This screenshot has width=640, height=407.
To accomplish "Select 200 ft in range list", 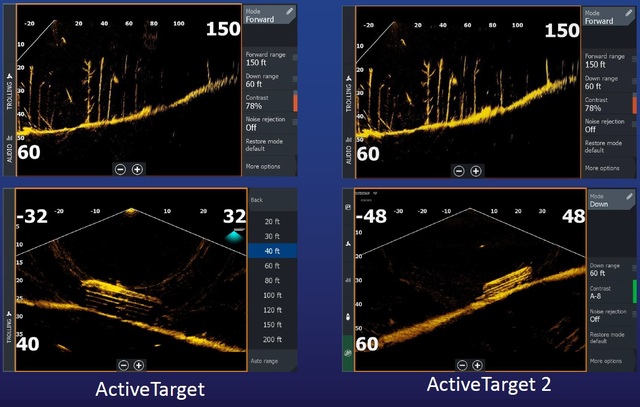I will pos(272,339).
